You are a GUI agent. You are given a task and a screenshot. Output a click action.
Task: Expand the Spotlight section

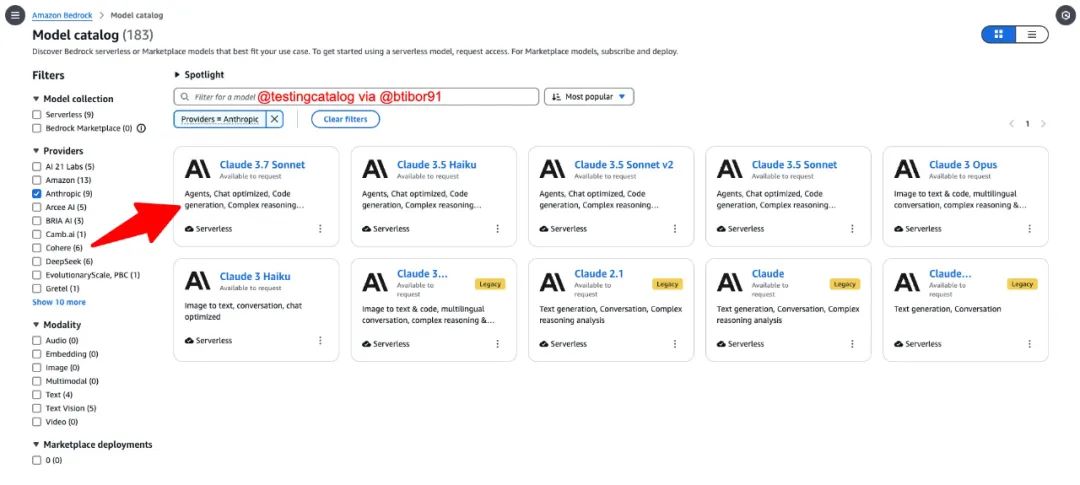tap(178, 75)
